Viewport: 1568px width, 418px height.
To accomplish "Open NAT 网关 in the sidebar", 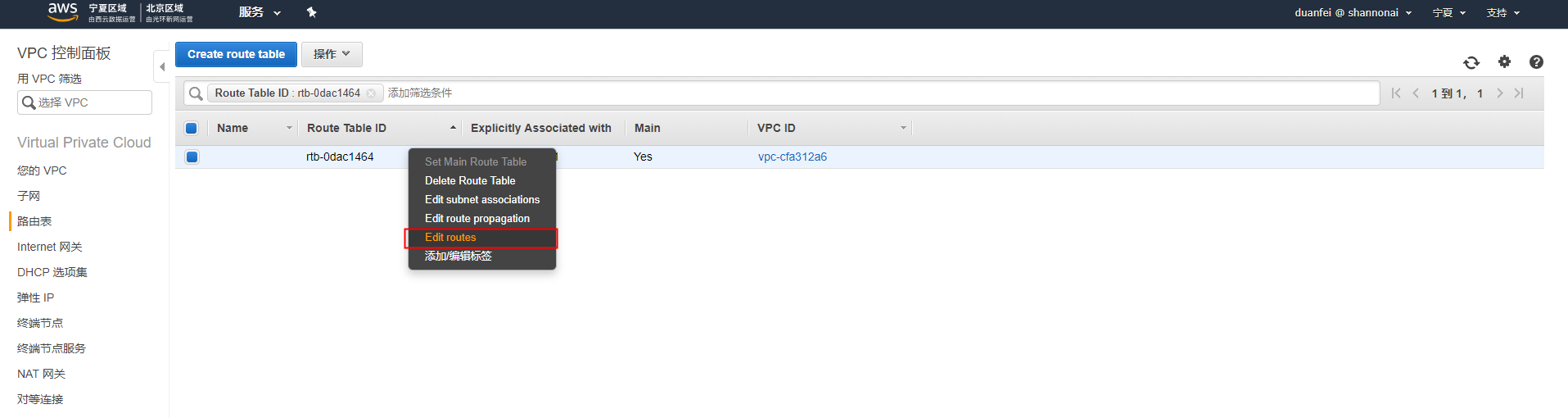I will point(41,374).
